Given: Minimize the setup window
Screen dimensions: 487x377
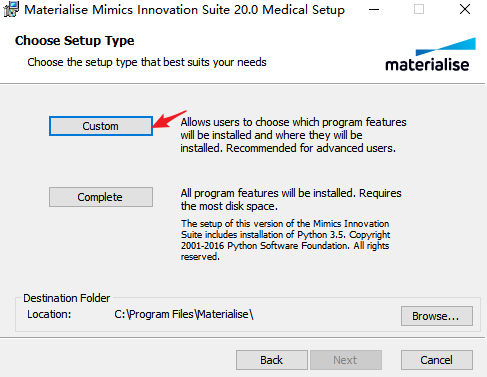Looking at the screenshot, I should coord(374,9).
